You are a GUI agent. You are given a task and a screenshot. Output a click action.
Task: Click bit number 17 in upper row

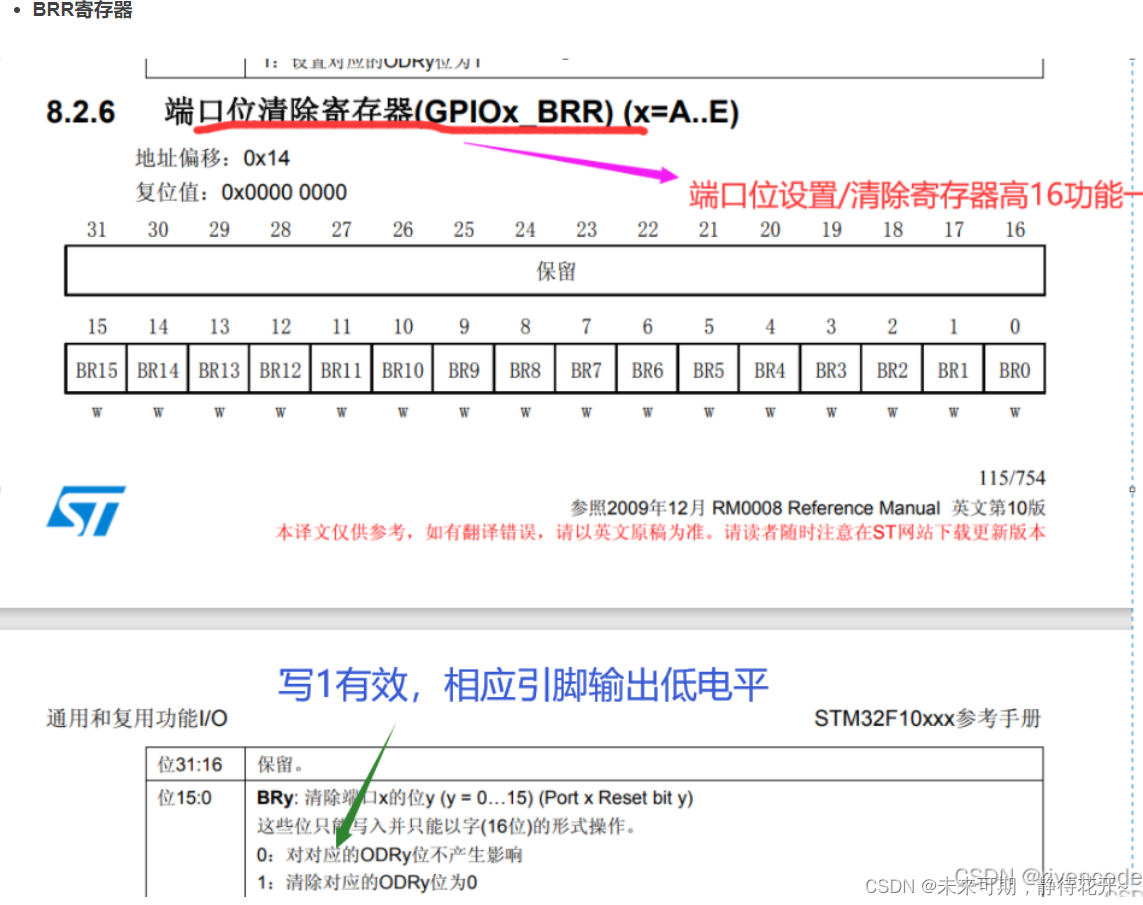coord(953,230)
